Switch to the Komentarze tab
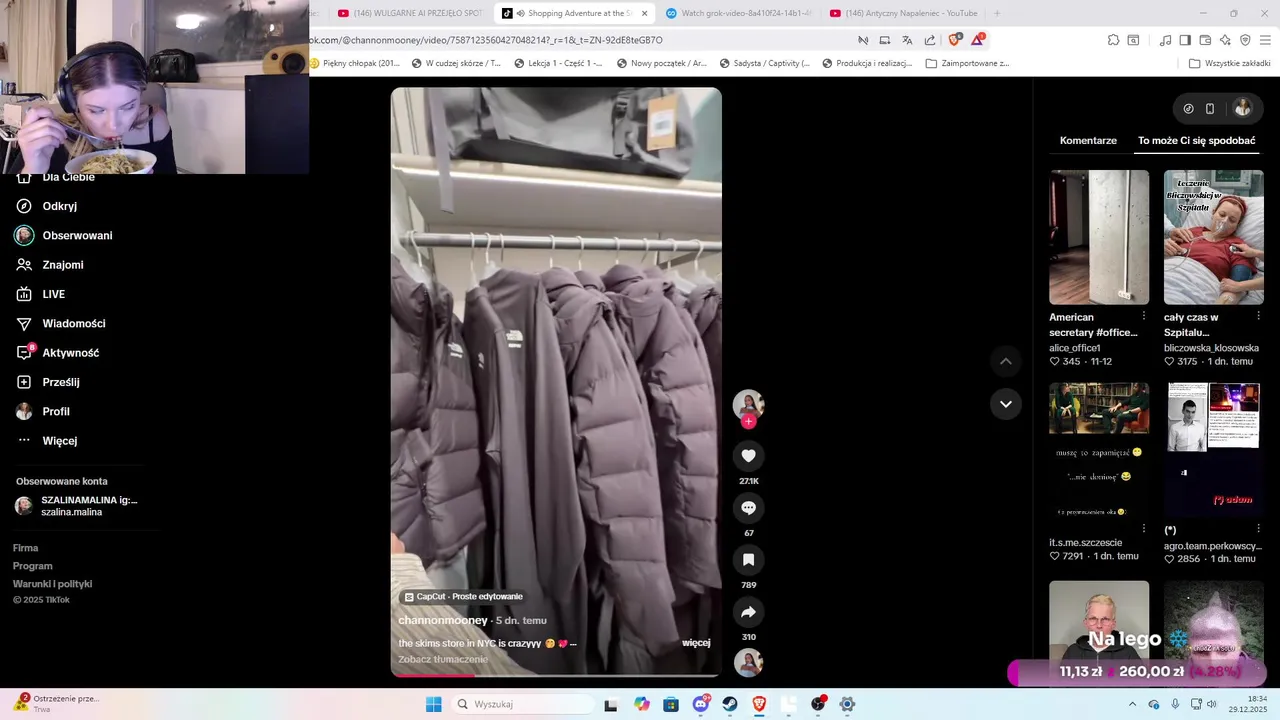Image resolution: width=1280 pixels, height=720 pixels. [x=1088, y=141]
